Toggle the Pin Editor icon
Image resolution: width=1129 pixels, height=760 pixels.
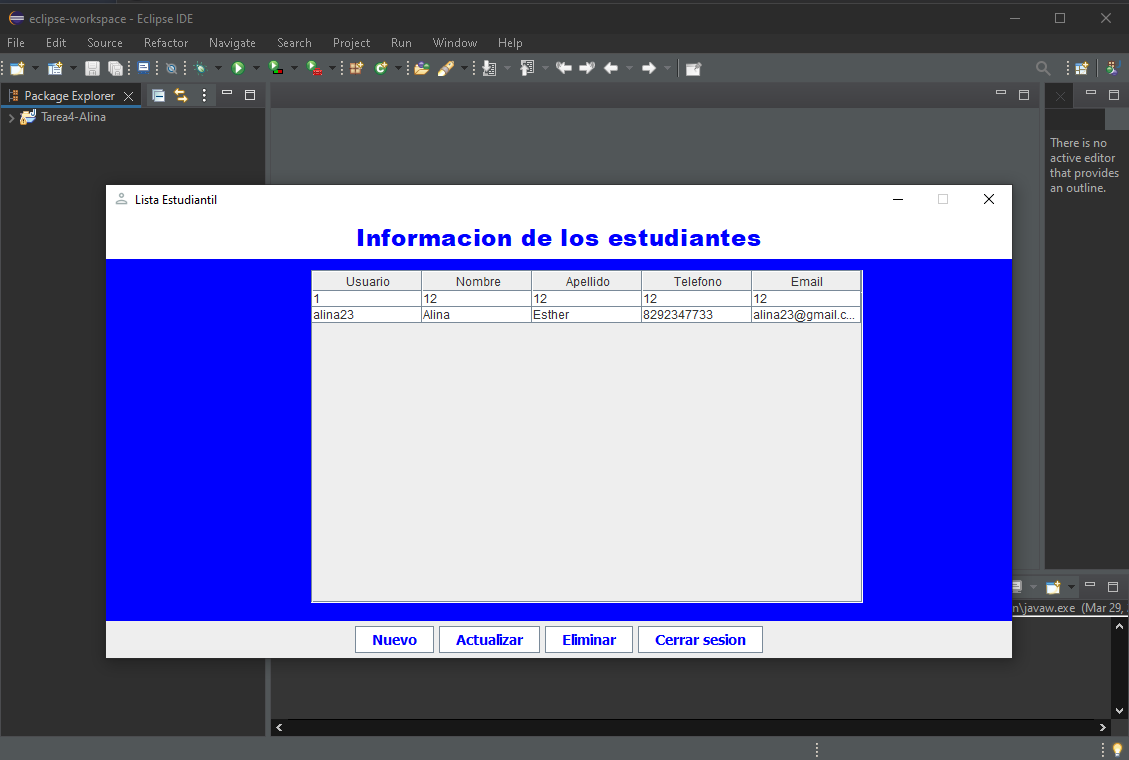click(x=693, y=68)
